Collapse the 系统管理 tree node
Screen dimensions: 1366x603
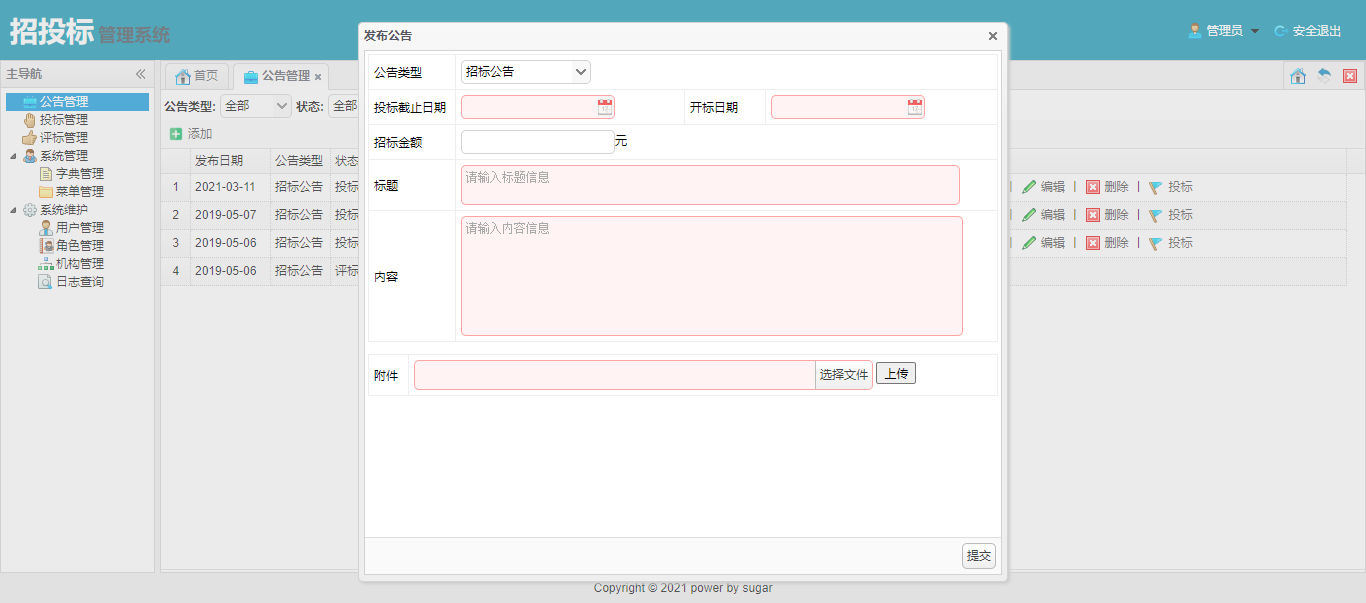[14, 156]
